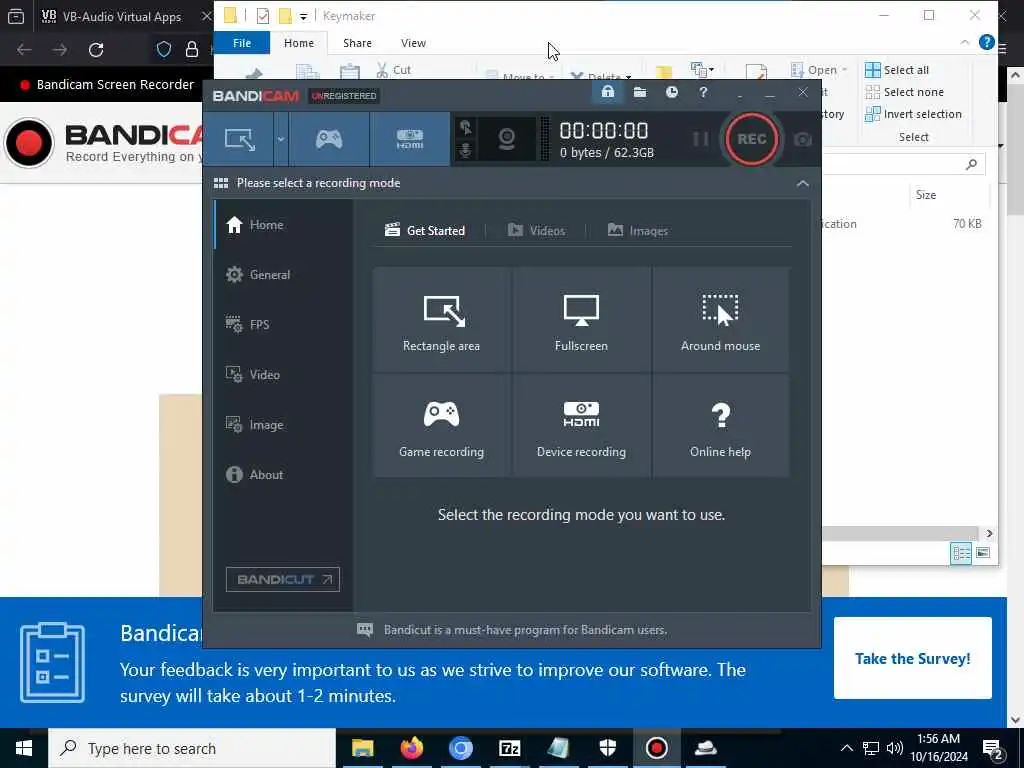
Task: Pause recording button in Bandicam
Action: pos(700,139)
